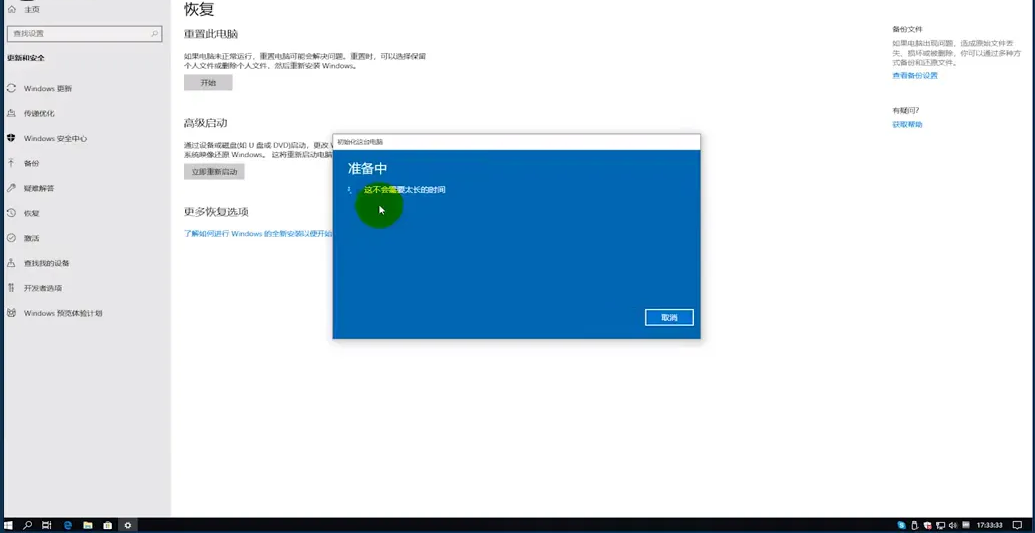Launch Microsoft Edge from the taskbar
The height and width of the screenshot is (533, 1035).
pyautogui.click(x=67, y=526)
